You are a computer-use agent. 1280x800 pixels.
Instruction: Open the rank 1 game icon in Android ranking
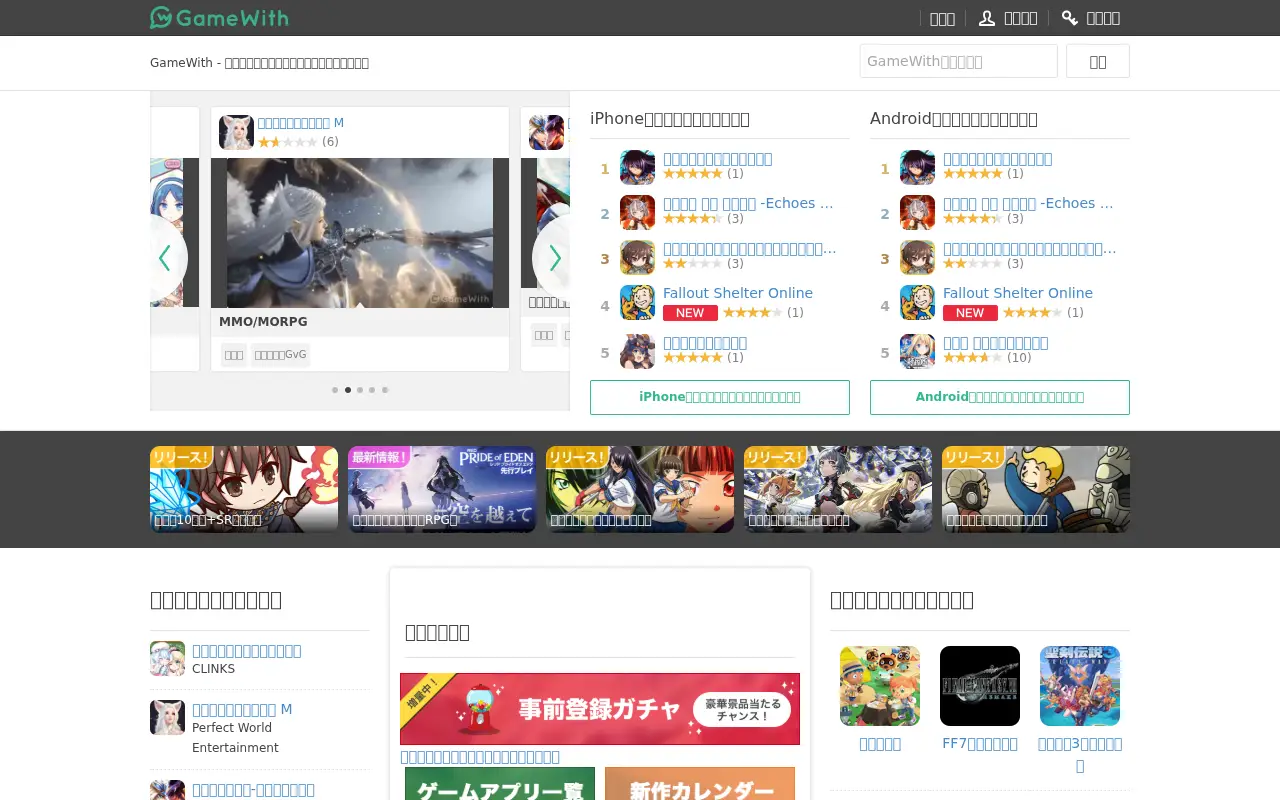coord(917,167)
